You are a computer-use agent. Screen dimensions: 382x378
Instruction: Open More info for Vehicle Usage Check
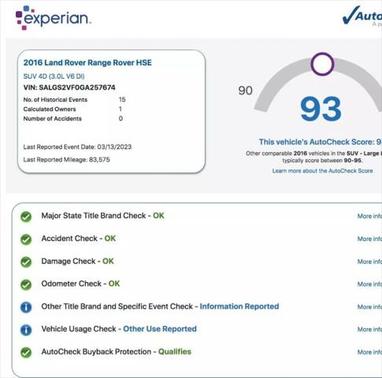[x=370, y=329]
